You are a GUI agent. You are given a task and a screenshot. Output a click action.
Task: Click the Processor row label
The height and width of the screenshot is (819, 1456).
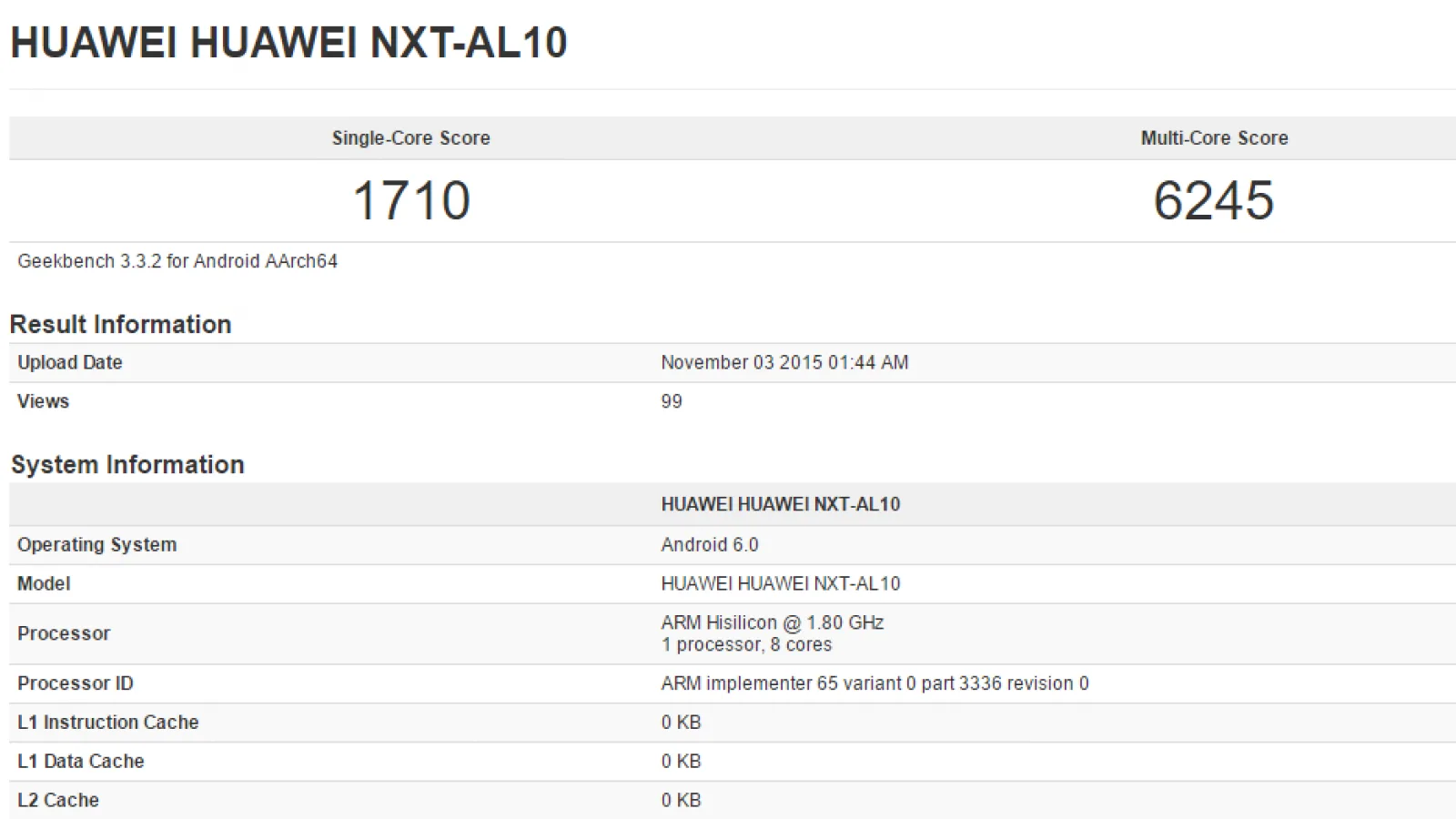(64, 633)
